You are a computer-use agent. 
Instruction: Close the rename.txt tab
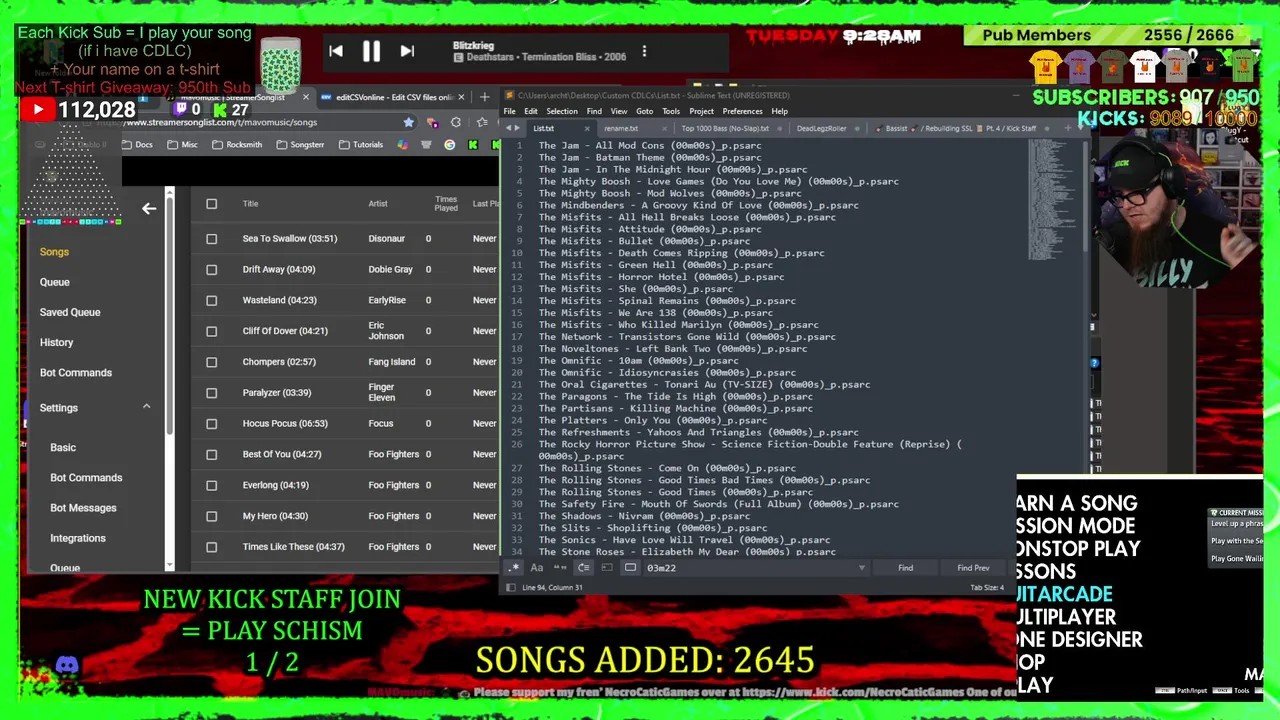pyautogui.click(x=663, y=128)
